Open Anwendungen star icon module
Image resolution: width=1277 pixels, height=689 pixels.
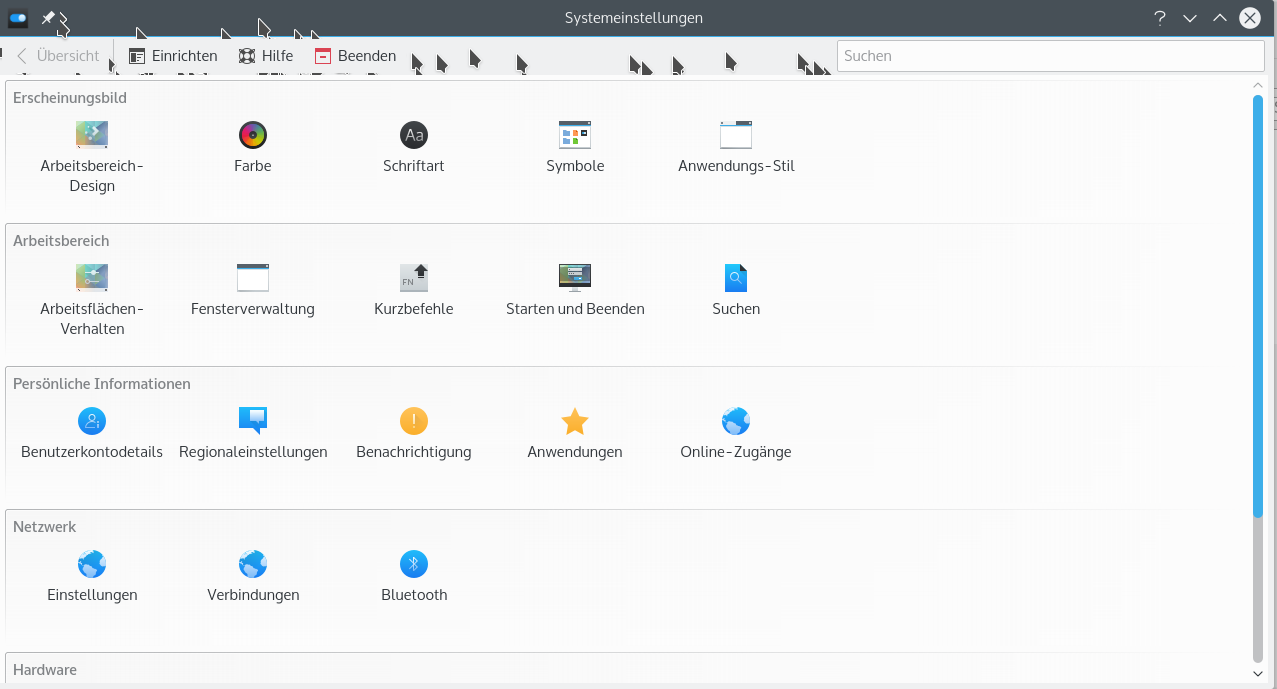pyautogui.click(x=575, y=421)
